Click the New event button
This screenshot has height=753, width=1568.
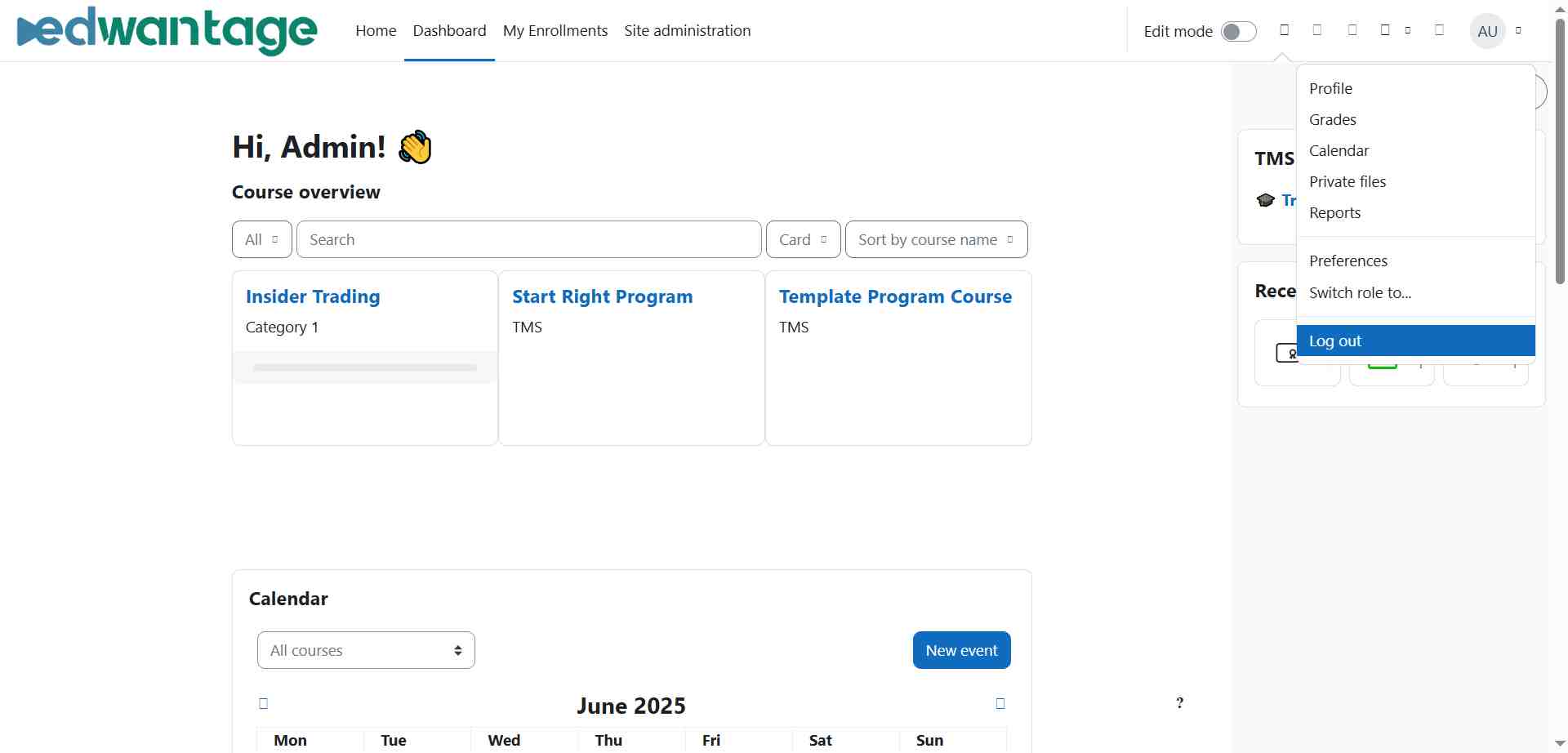coord(961,650)
